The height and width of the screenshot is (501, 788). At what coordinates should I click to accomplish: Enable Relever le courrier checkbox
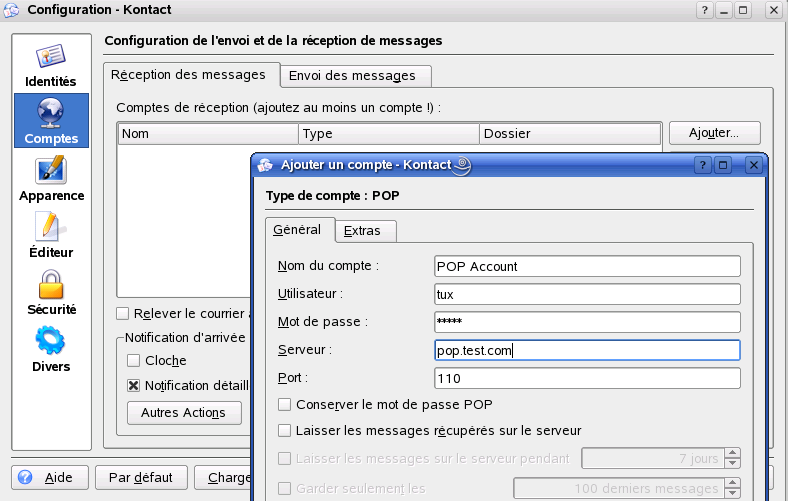(x=123, y=314)
